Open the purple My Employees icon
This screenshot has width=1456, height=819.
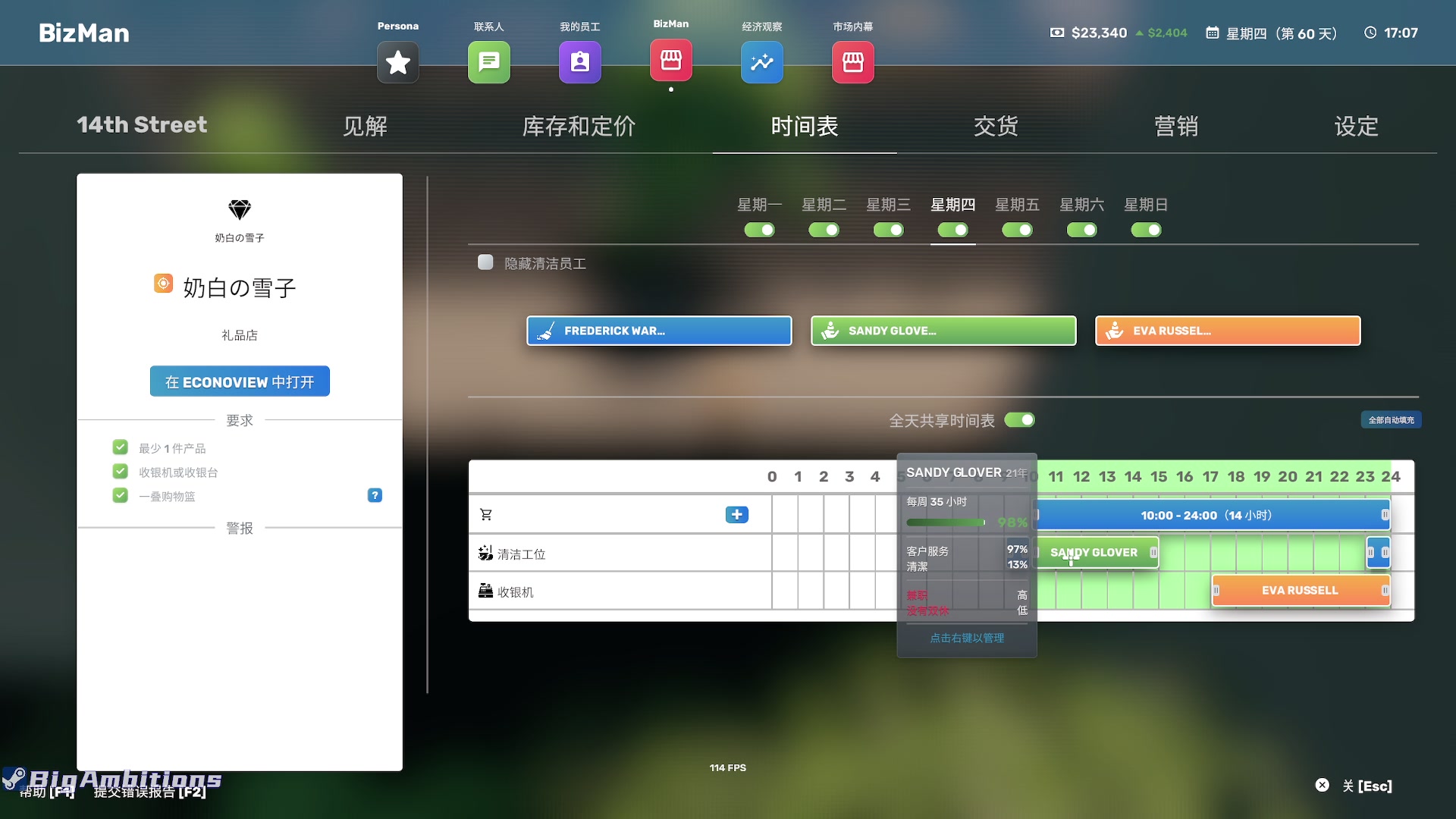(579, 62)
